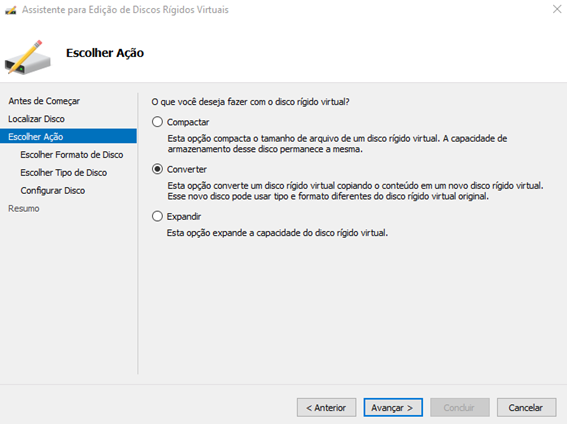
Task: Select the Expandir radio button
Action: click(x=157, y=217)
